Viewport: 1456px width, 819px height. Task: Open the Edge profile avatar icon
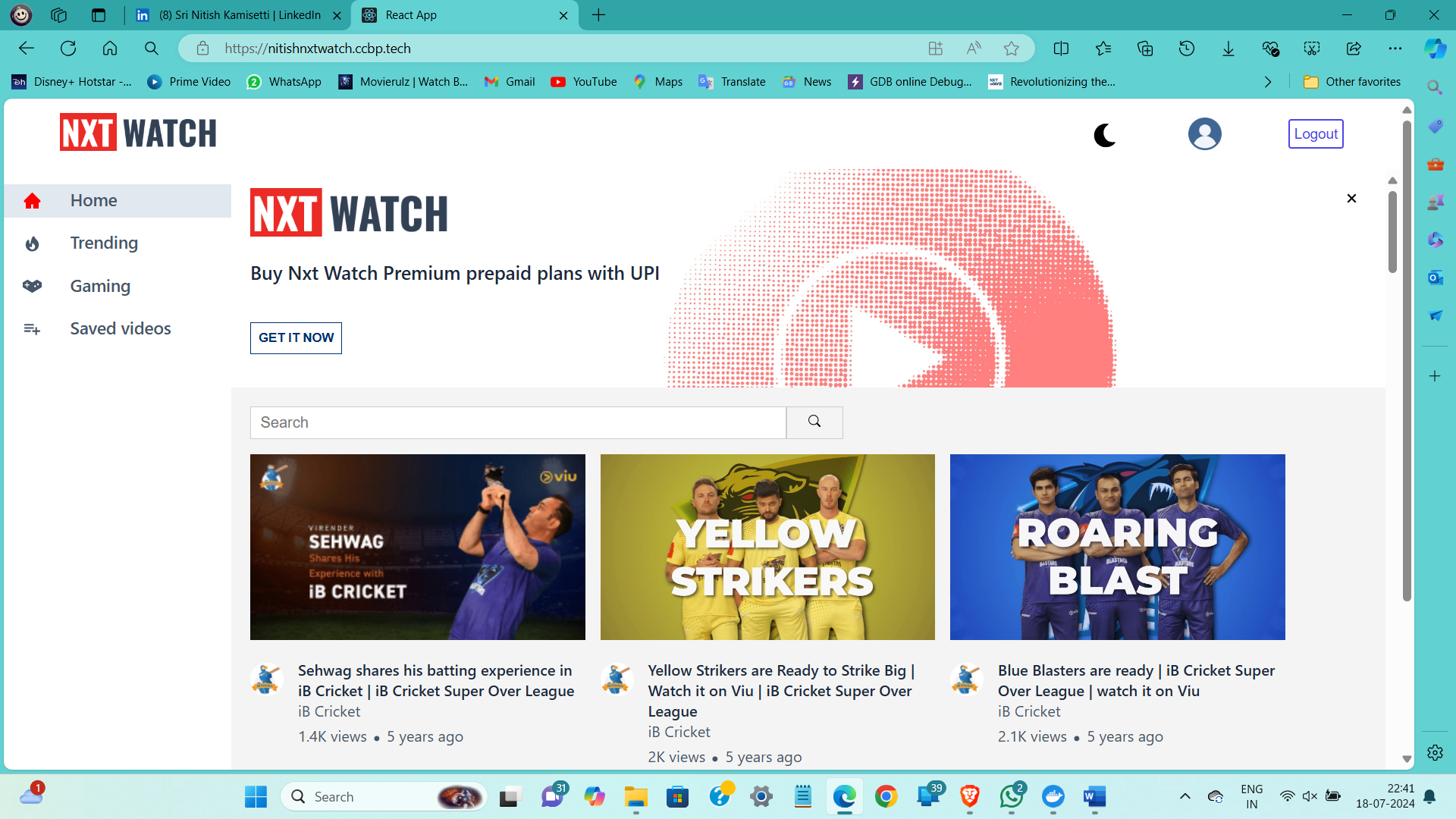pos(20,14)
